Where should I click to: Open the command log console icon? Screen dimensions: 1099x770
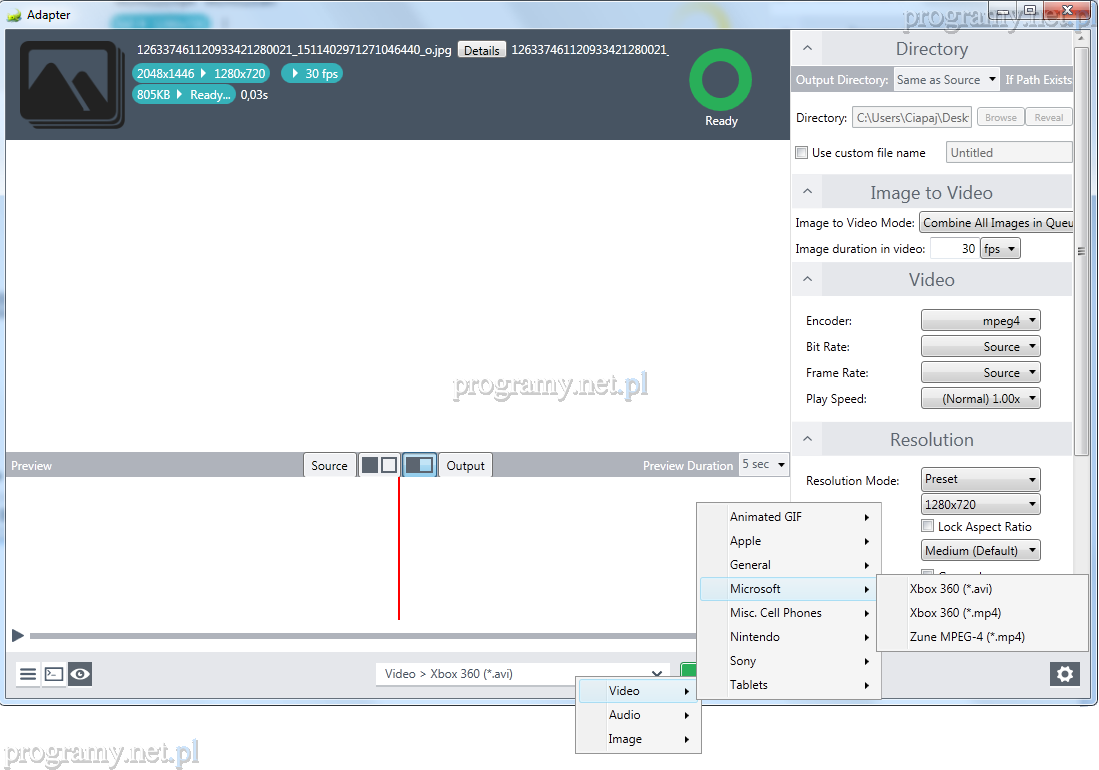(x=54, y=674)
